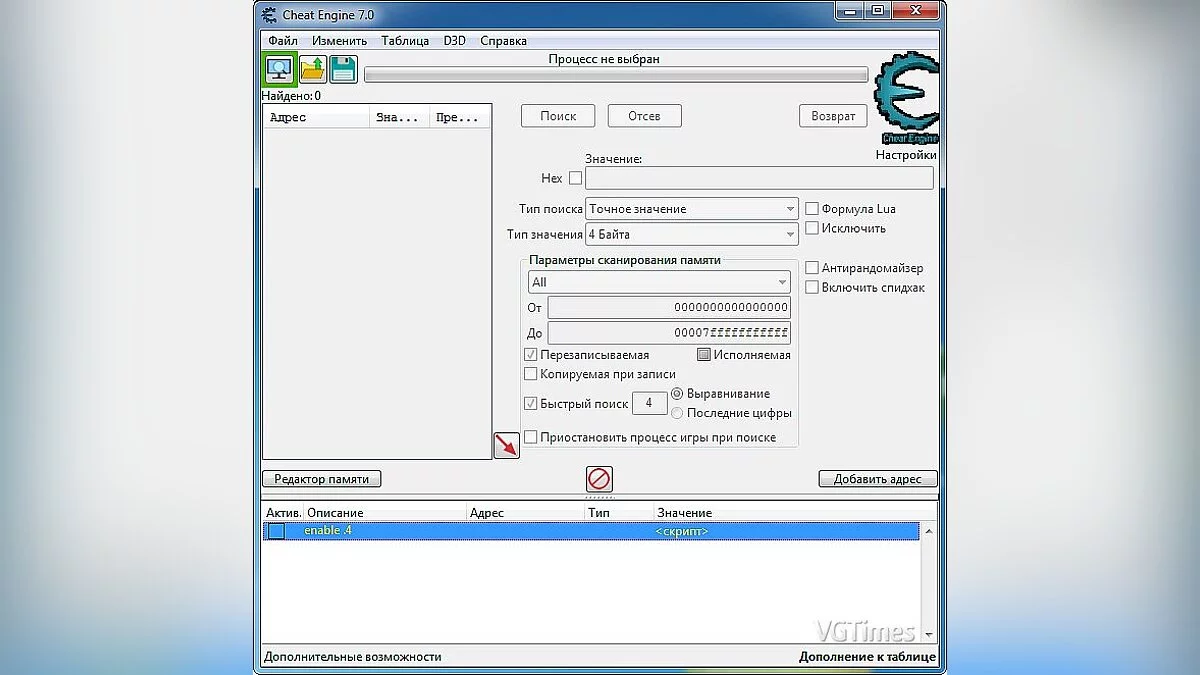1200x675 pixels.
Task: Click the red arrow icon below scan results
Action: tap(507, 444)
